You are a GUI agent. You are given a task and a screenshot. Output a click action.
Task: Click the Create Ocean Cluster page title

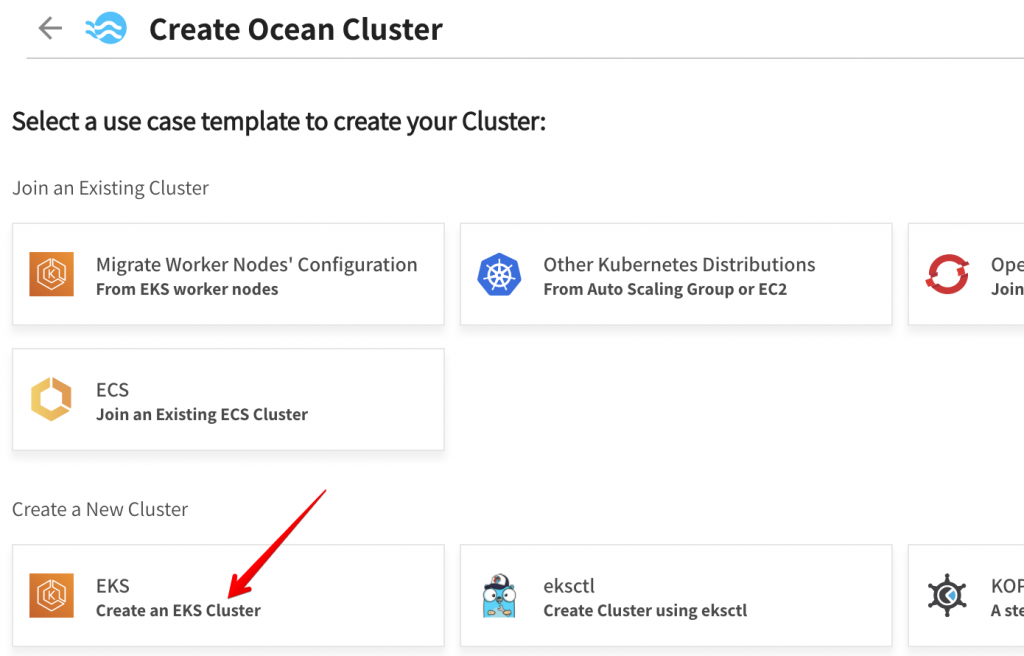296,29
